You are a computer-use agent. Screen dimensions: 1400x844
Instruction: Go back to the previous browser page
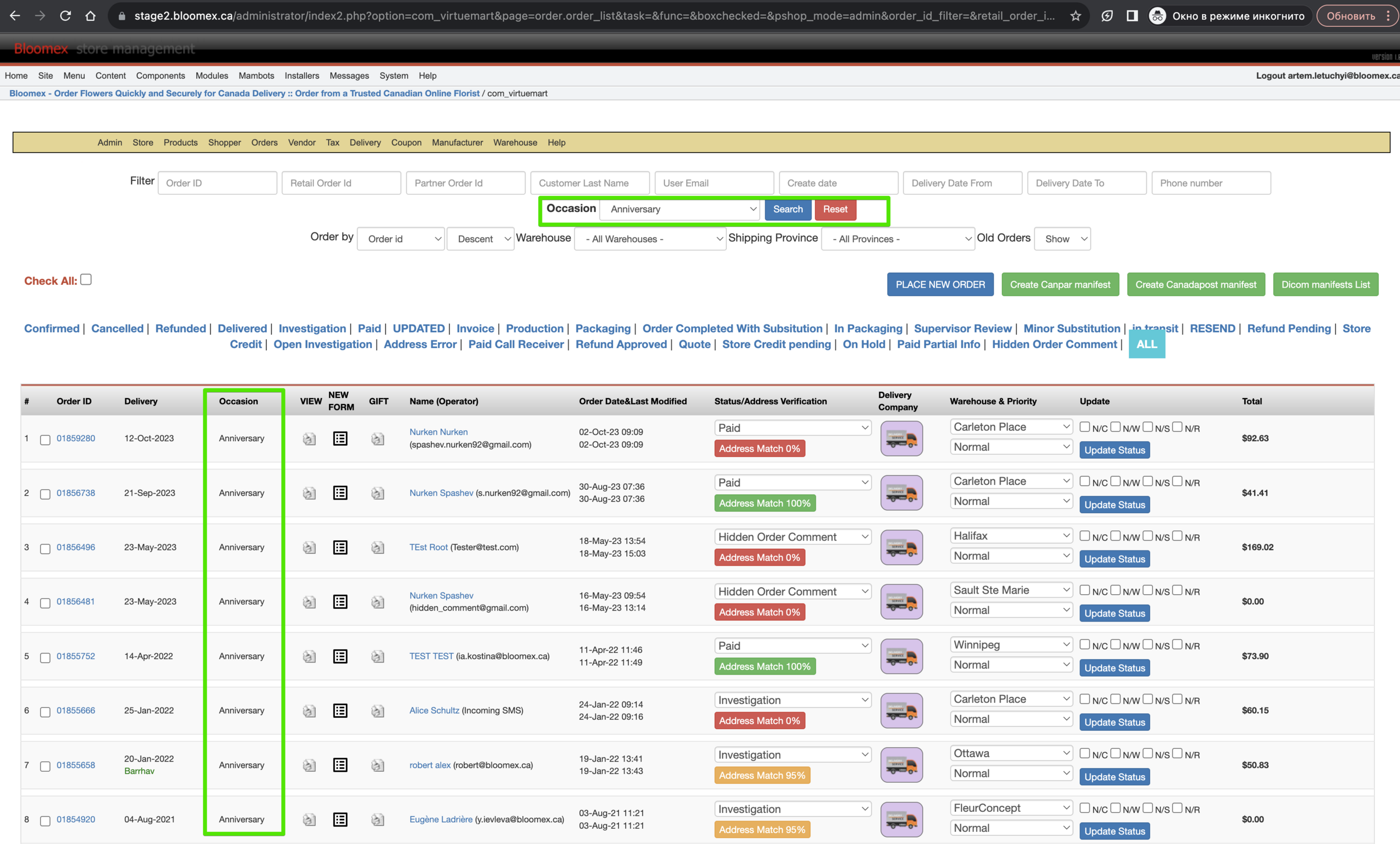point(15,16)
